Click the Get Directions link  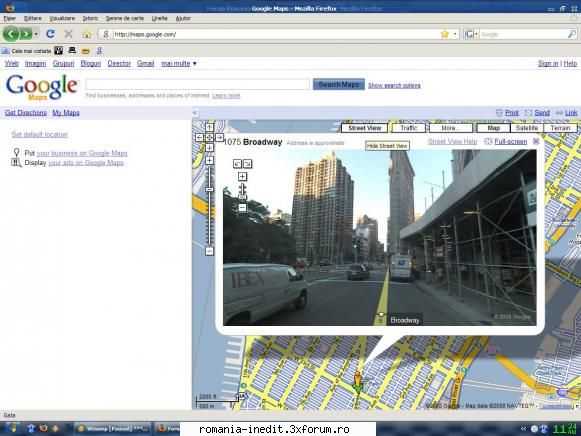[26, 113]
